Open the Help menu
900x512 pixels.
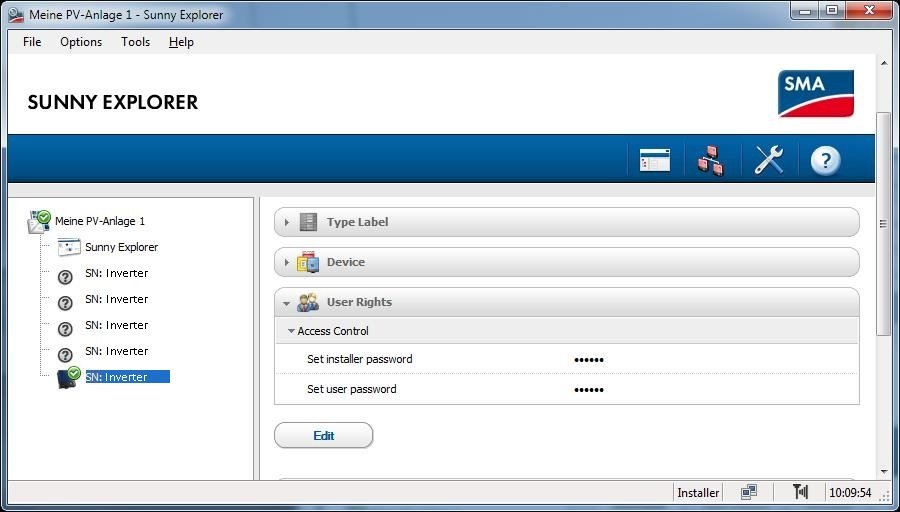(x=181, y=42)
